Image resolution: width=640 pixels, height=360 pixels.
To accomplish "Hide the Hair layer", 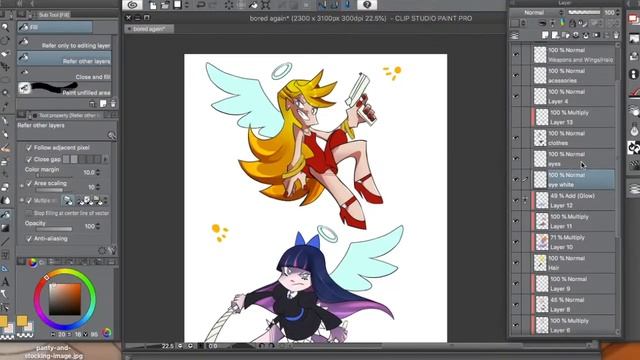I will (x=516, y=263).
